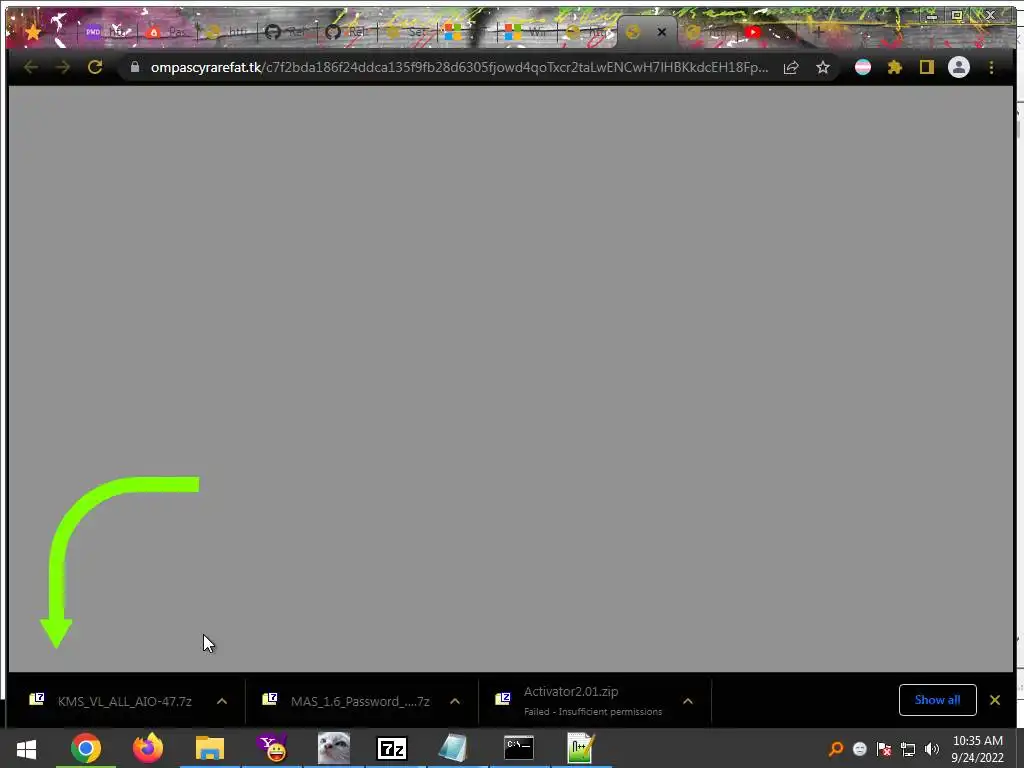Screen dimensions: 1024x768
Task: Open the Extensions puzzle icon
Action: click(x=895, y=67)
